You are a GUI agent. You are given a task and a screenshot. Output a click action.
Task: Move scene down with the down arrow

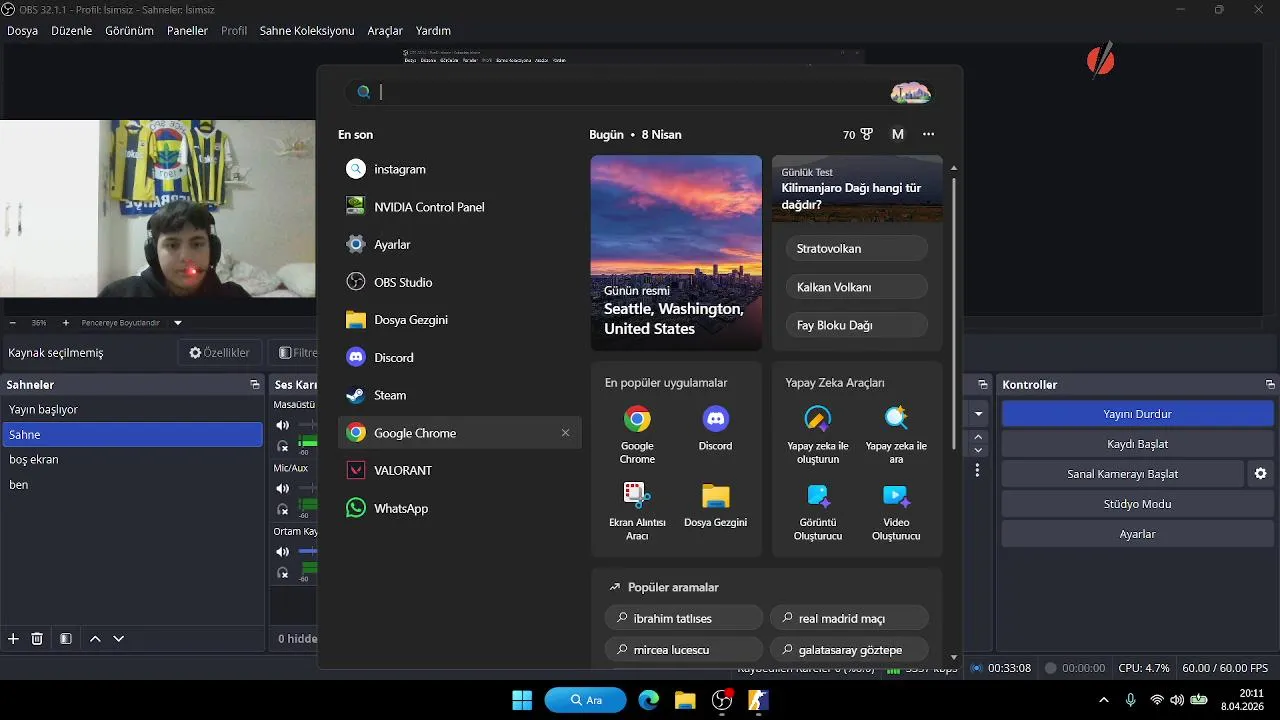point(119,638)
